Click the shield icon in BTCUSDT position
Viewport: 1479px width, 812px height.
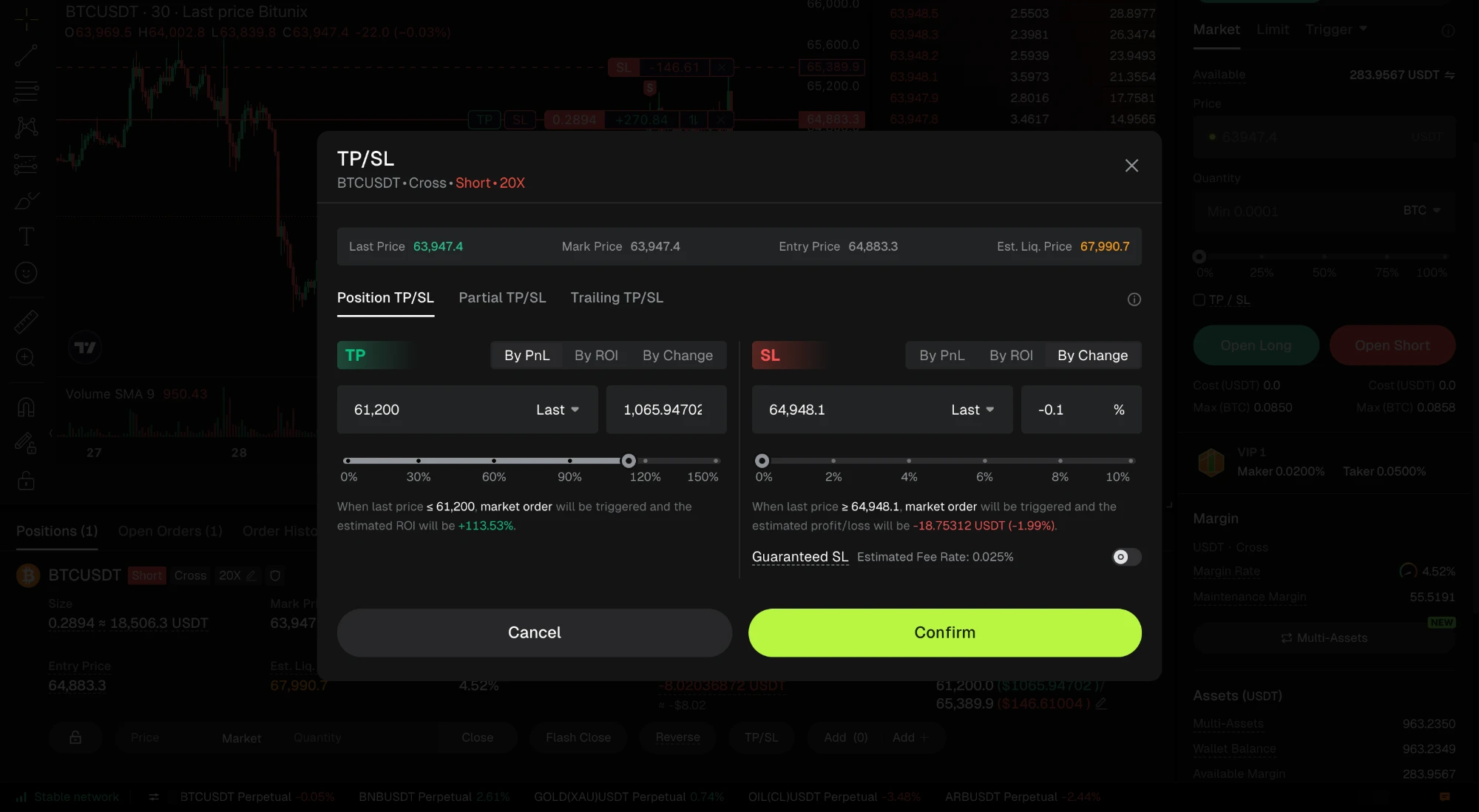275,575
